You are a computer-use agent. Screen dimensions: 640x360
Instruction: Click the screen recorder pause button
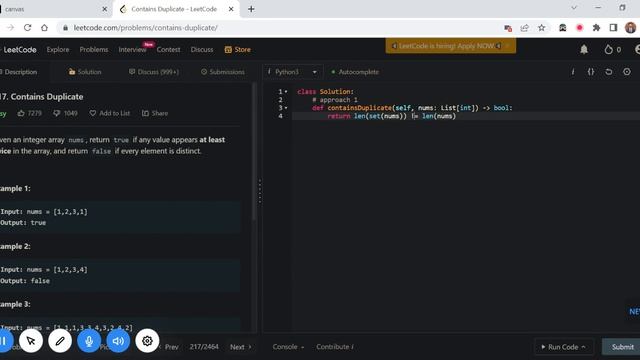pos(4,341)
